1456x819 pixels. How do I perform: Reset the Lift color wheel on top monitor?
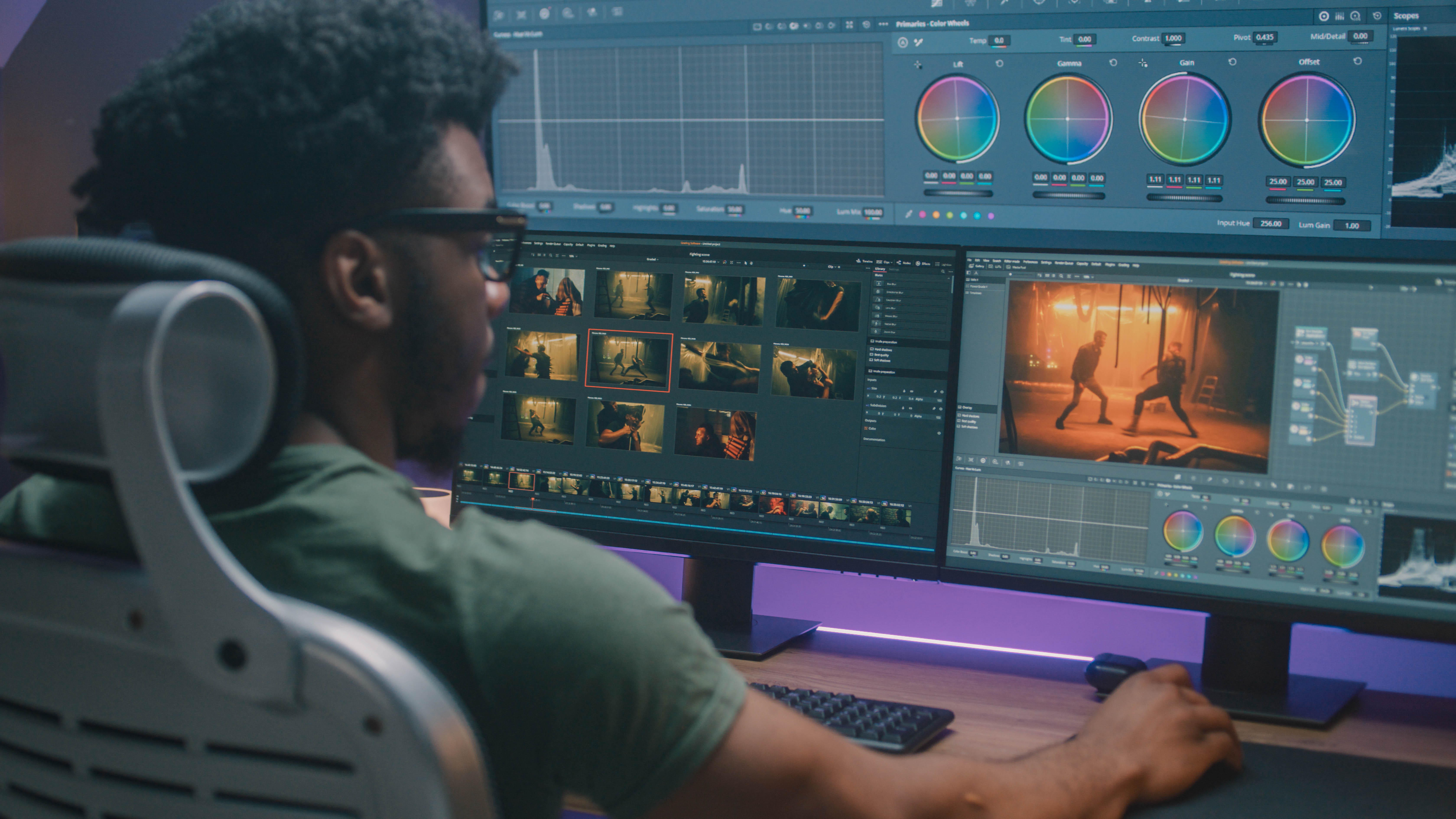click(999, 63)
